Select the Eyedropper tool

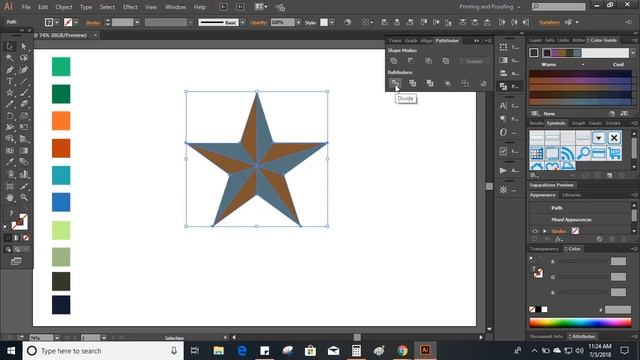[x=10, y=162]
